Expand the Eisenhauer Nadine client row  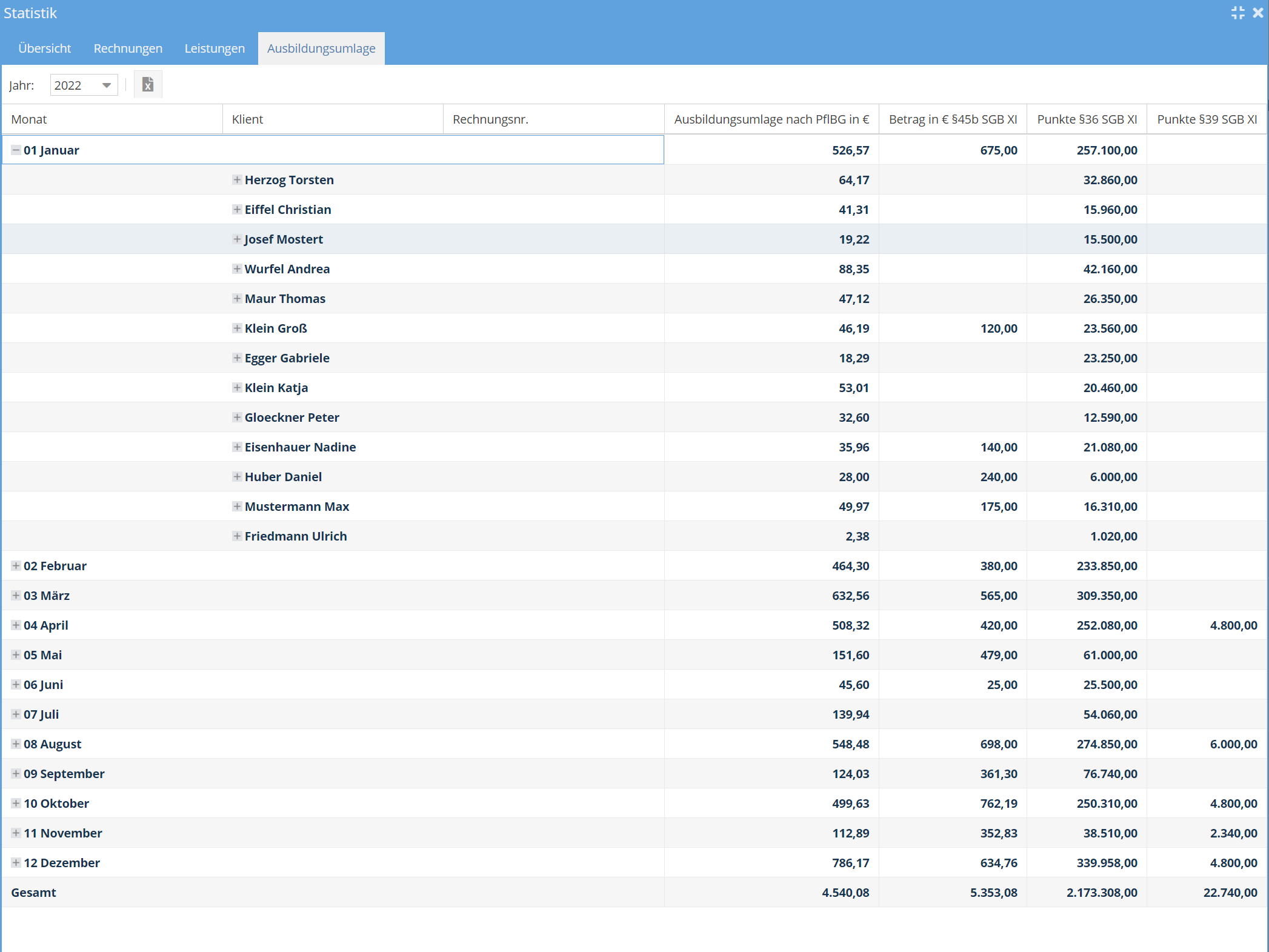[237, 447]
